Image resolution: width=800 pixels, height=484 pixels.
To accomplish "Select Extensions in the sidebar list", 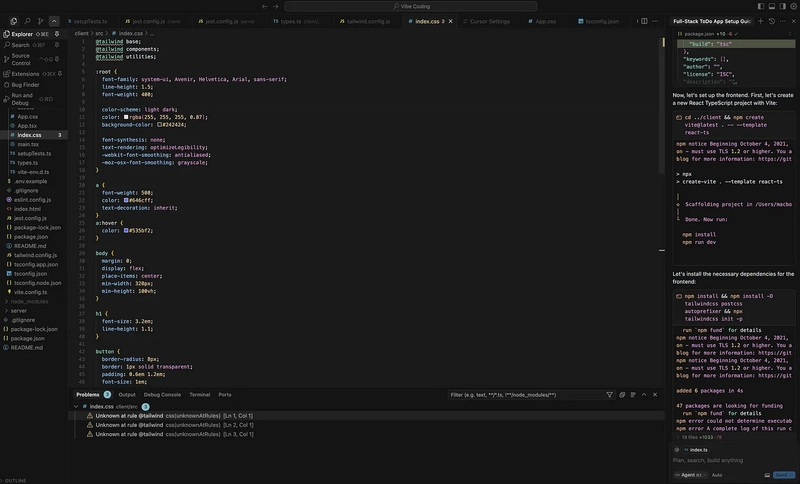I will [33, 74].
